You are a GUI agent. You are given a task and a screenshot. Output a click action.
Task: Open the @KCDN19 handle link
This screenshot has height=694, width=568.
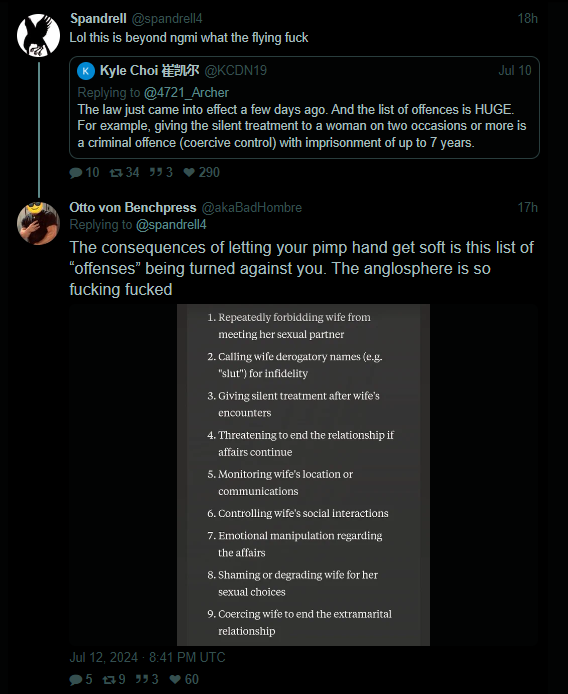pyautogui.click(x=236, y=70)
